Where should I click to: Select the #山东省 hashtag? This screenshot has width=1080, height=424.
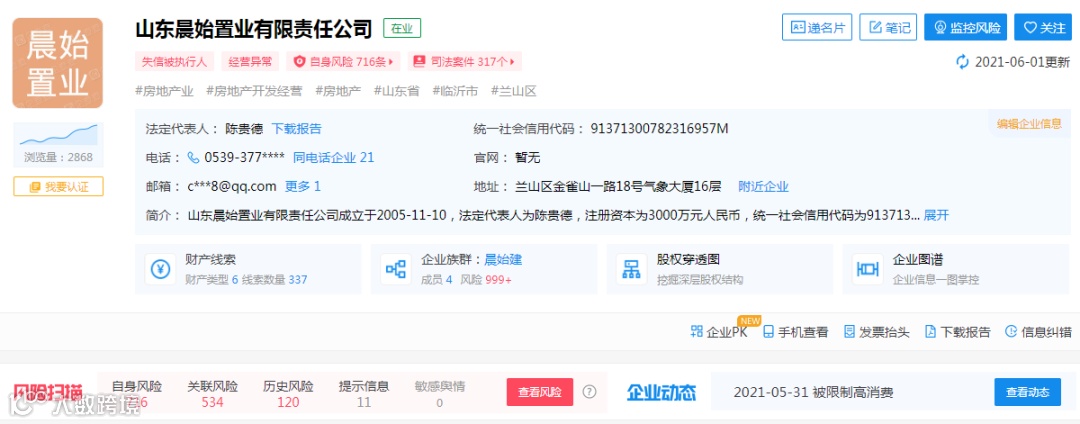pos(397,91)
